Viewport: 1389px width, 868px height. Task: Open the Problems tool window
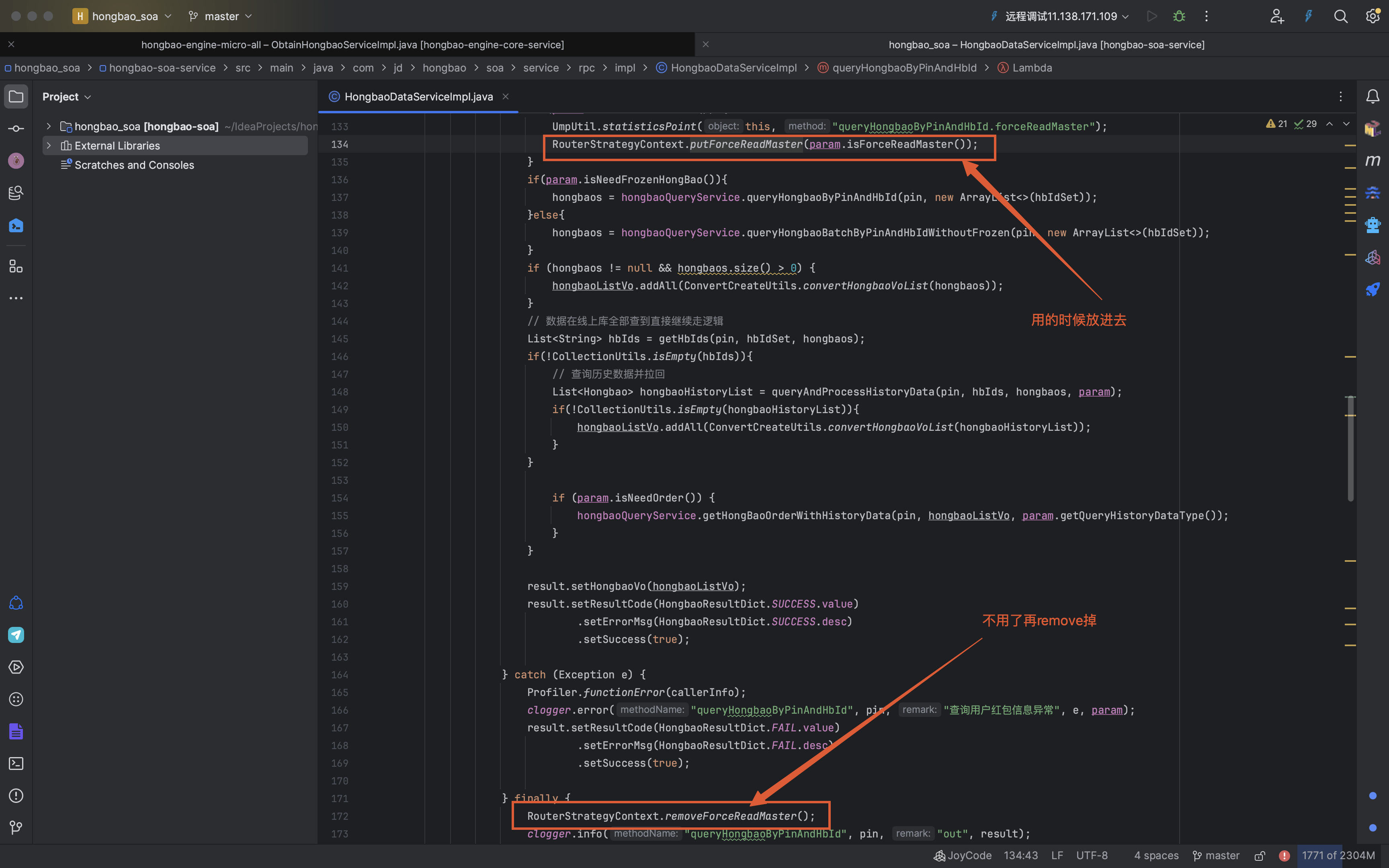[16, 796]
